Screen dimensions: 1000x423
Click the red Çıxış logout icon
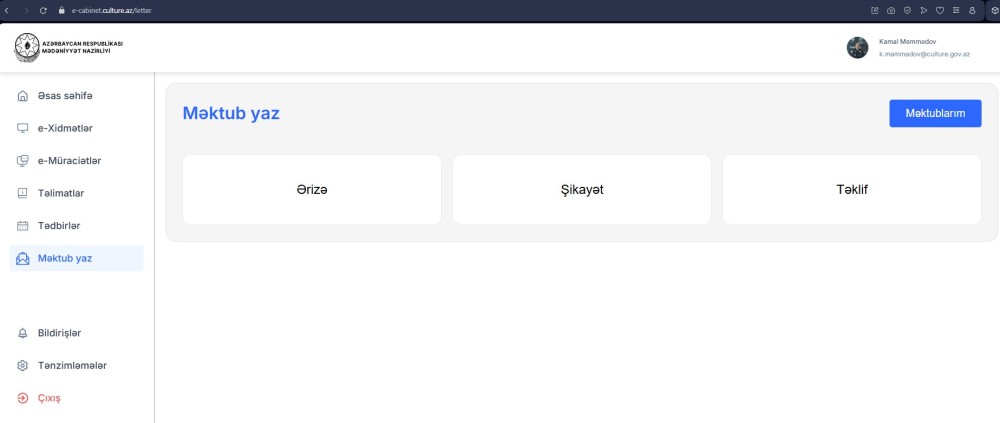coord(22,398)
